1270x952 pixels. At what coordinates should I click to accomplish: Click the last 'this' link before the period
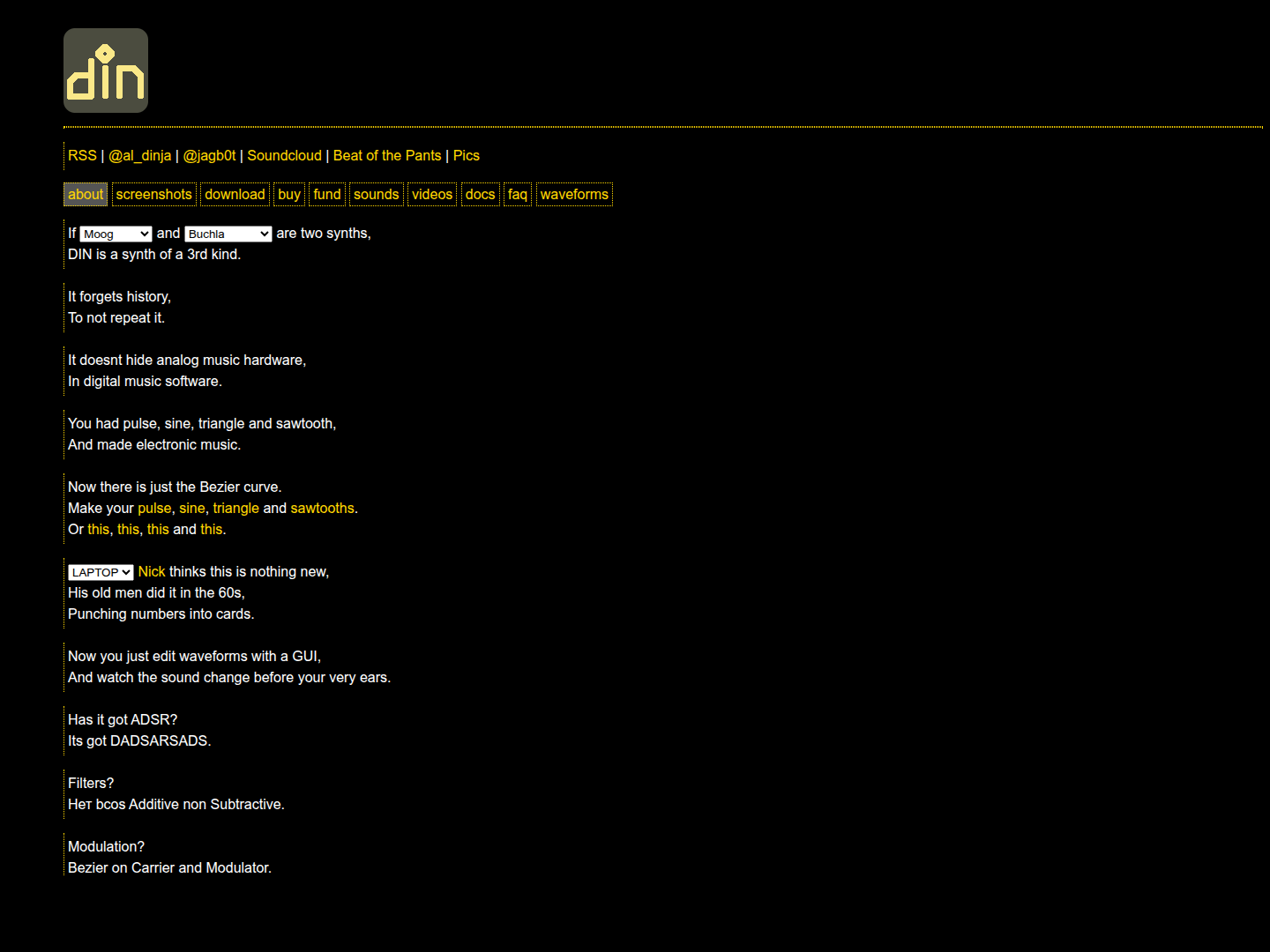coord(212,530)
